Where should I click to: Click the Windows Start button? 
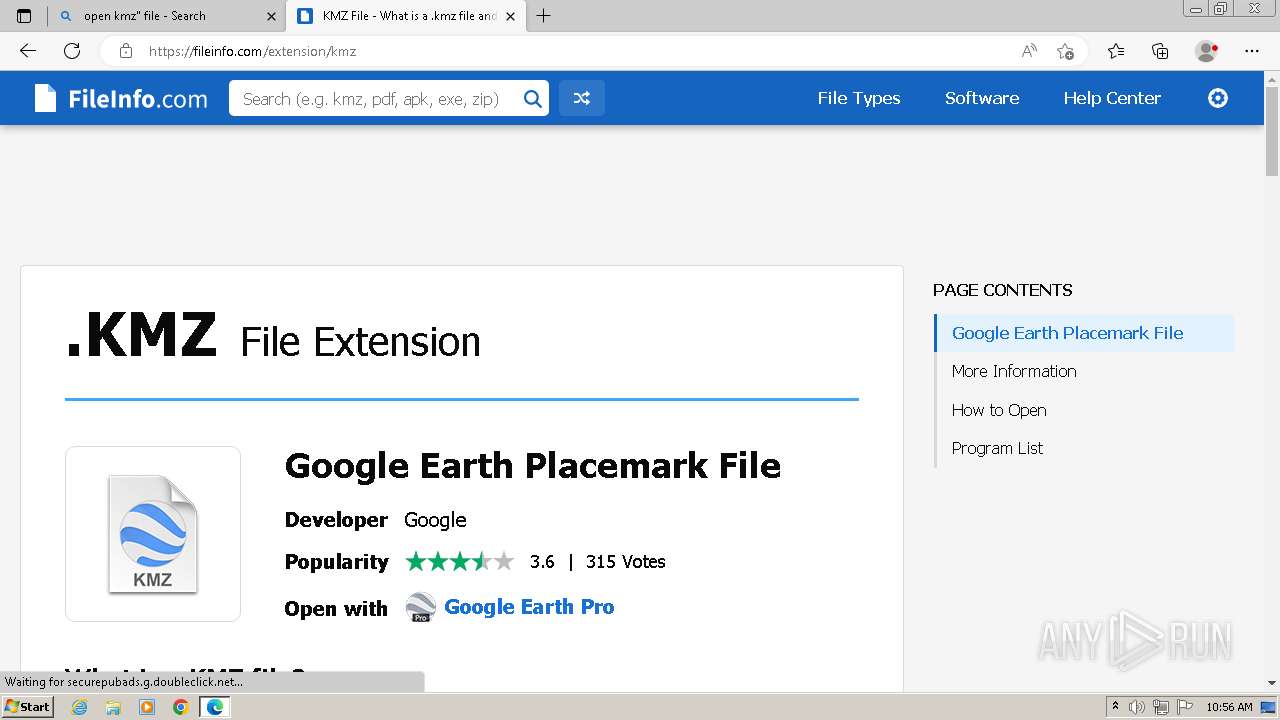27,707
